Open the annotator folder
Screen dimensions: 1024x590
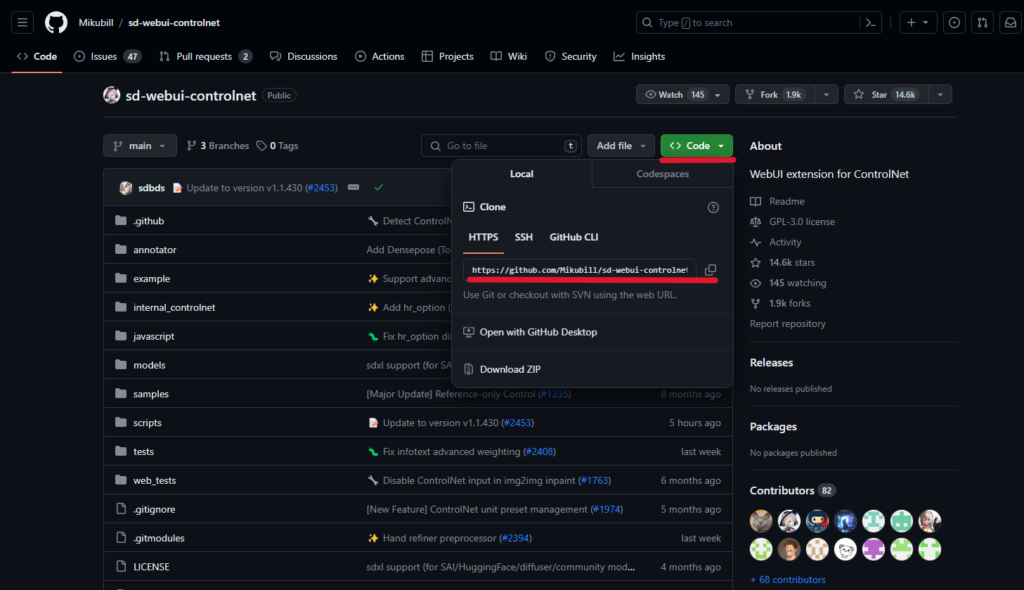coord(155,250)
